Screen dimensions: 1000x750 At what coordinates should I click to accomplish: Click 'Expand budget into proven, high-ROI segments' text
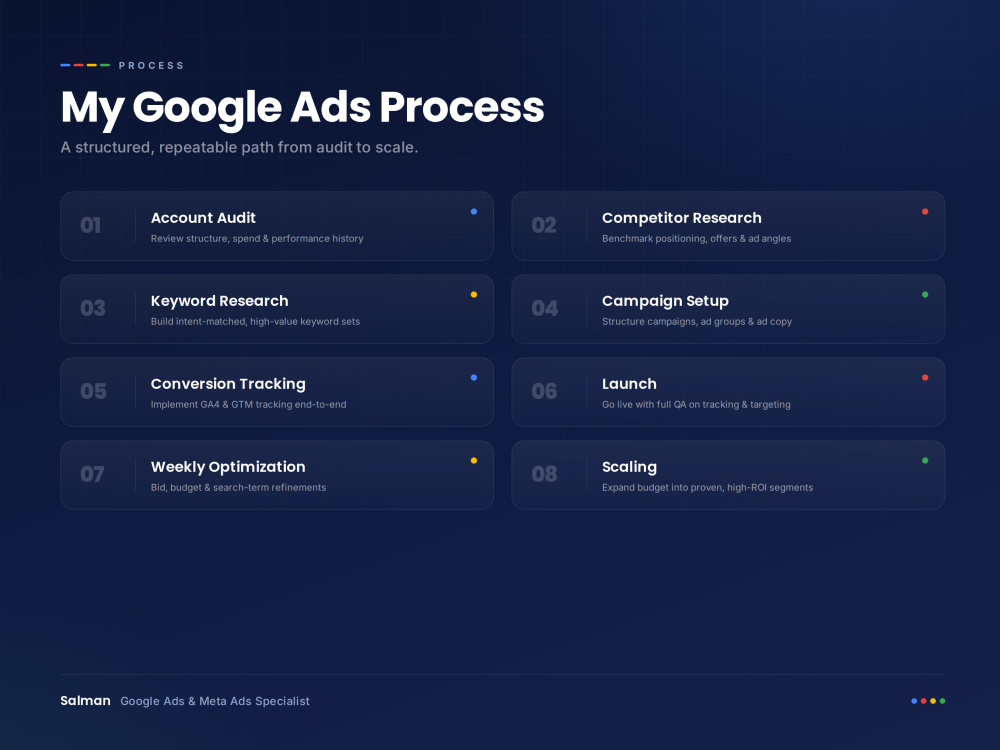pyautogui.click(x=707, y=487)
